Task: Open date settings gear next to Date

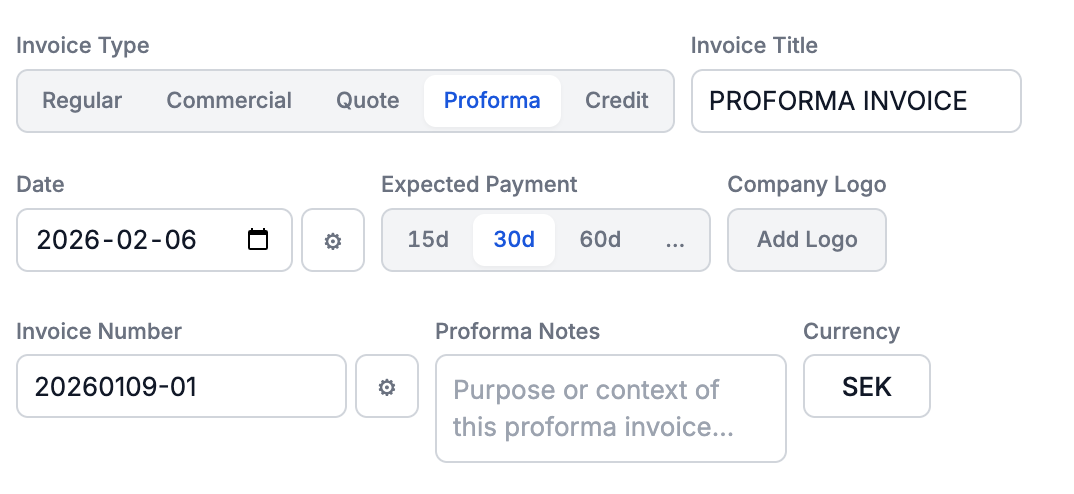Action: click(333, 240)
